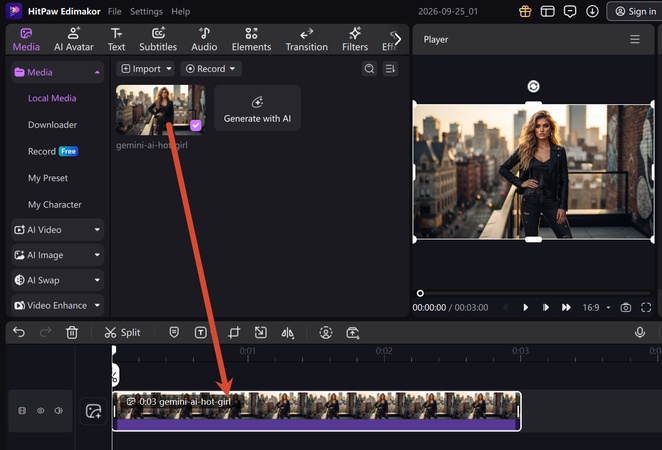Delete the selected clip with the trash icon
This screenshot has height=450, width=662.
pyautogui.click(x=72, y=332)
